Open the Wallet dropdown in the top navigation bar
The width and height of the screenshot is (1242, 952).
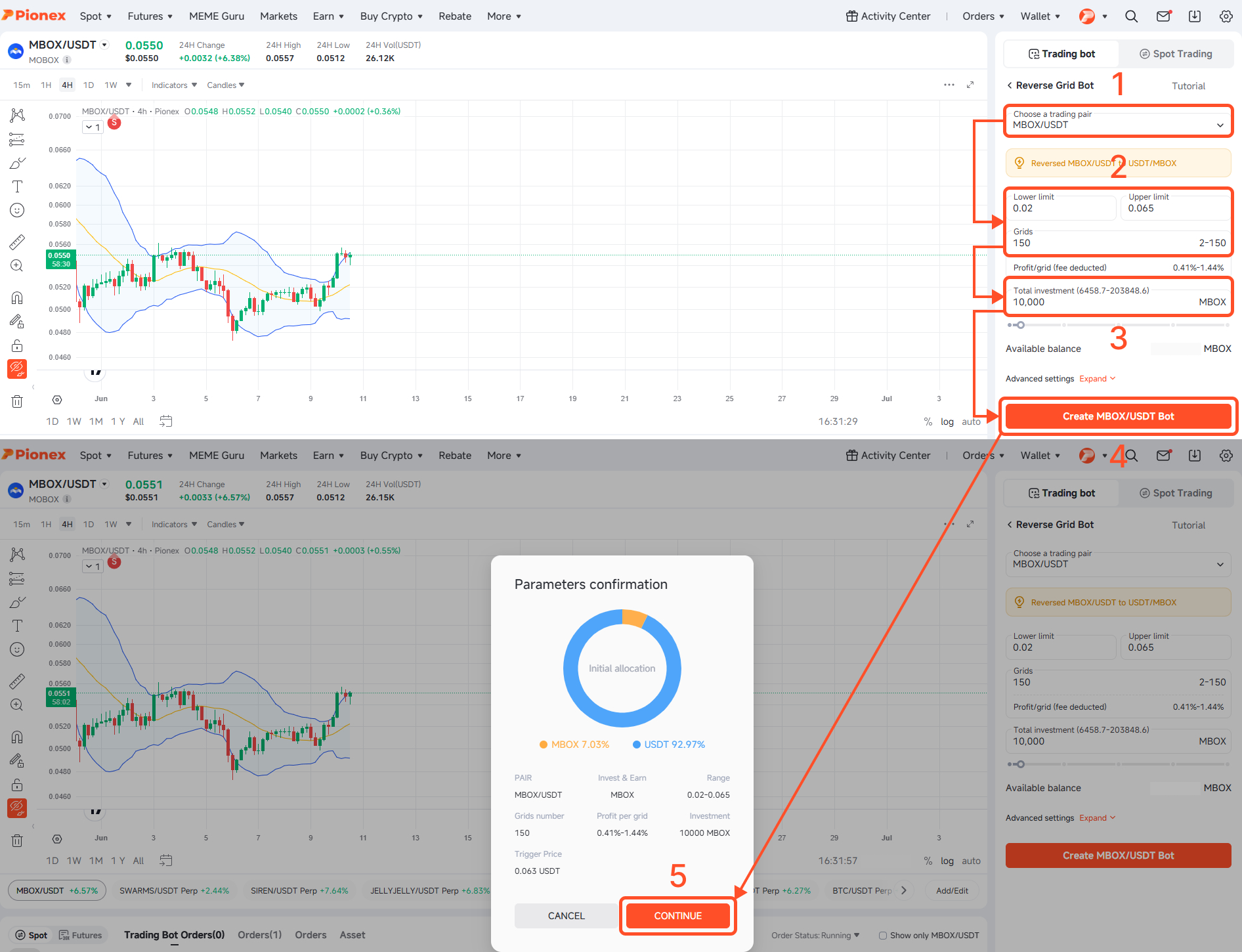point(1040,16)
